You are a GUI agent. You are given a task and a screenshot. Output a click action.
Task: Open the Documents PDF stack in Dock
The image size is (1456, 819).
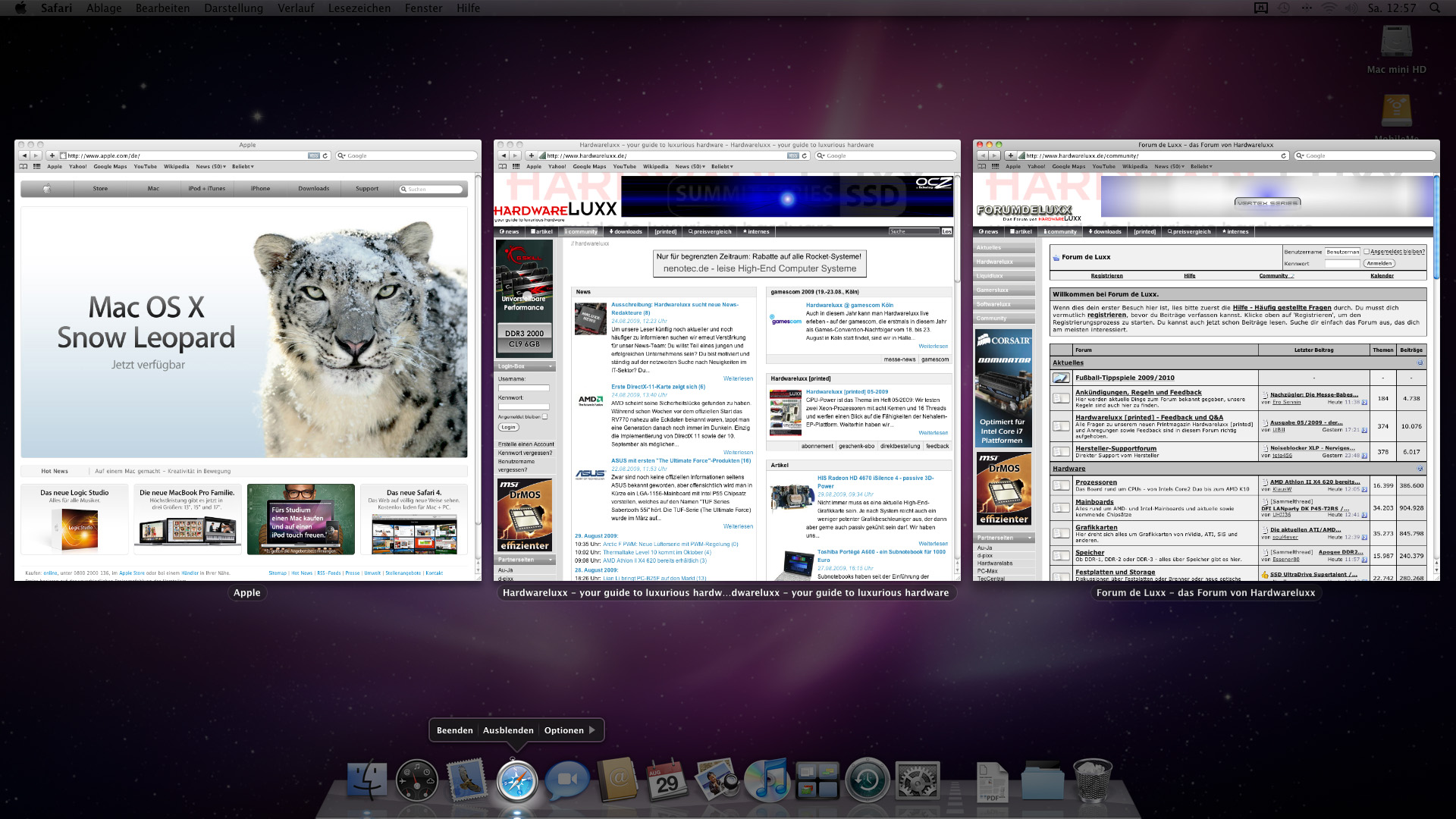[992, 781]
